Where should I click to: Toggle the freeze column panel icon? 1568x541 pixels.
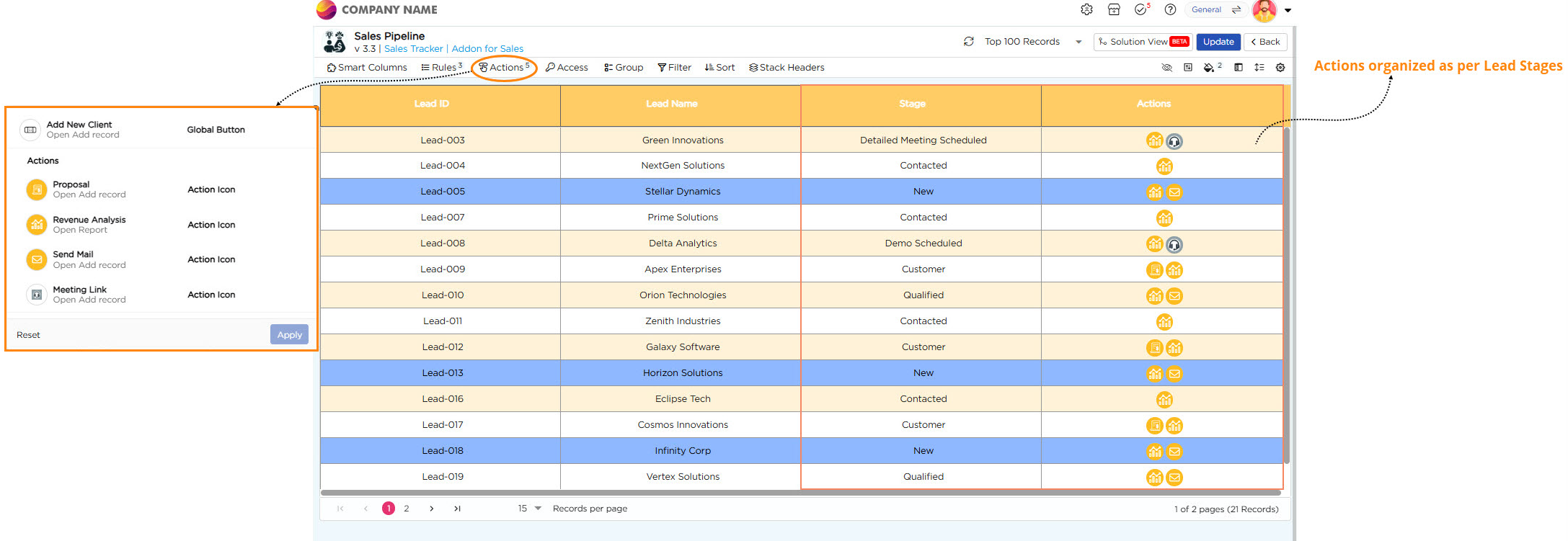1238,68
